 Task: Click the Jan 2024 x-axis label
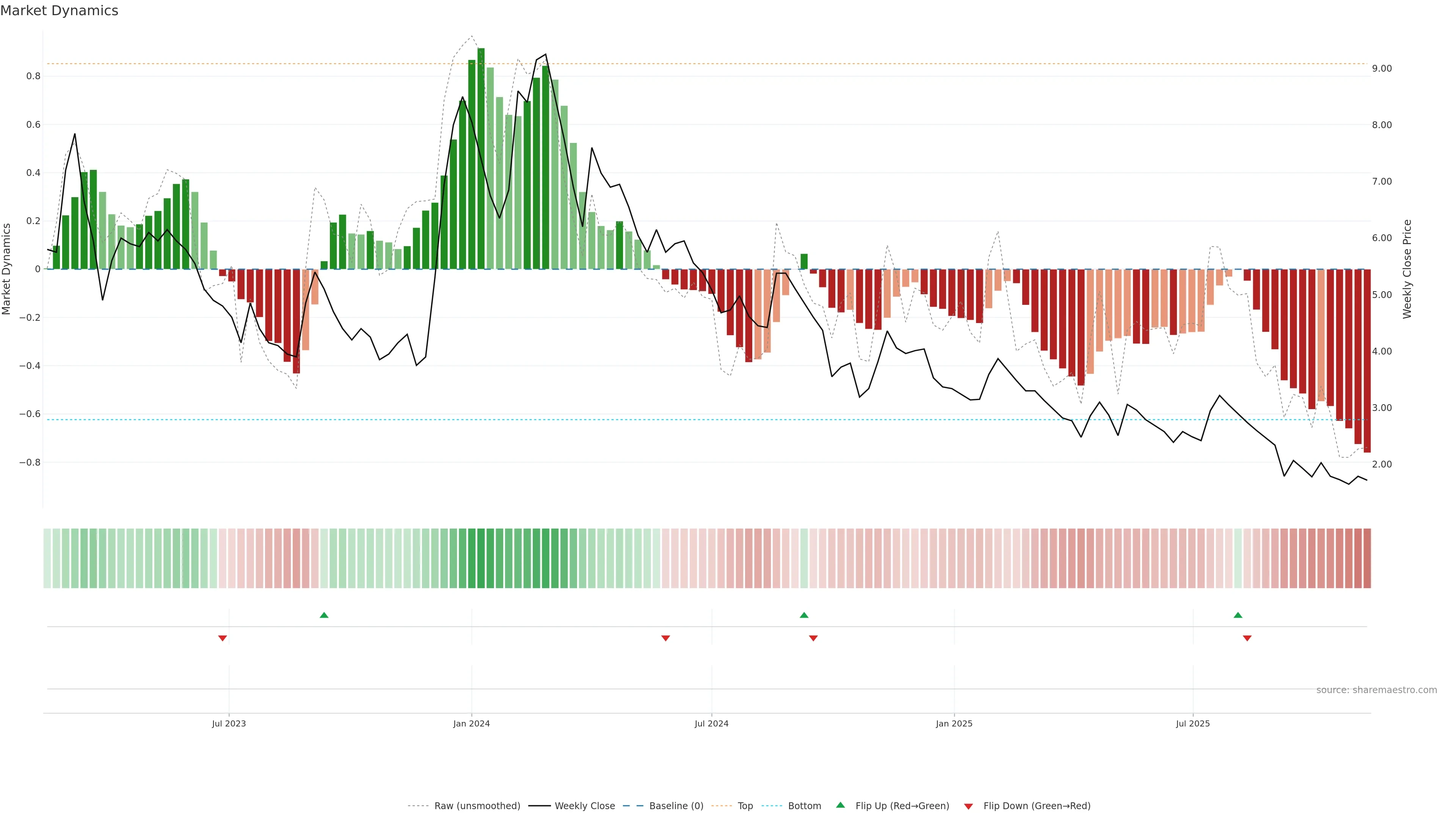(x=471, y=723)
